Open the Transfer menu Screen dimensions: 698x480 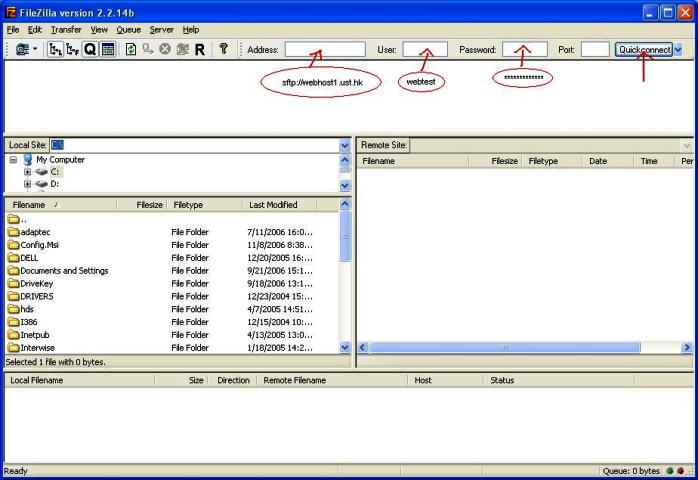(66, 30)
